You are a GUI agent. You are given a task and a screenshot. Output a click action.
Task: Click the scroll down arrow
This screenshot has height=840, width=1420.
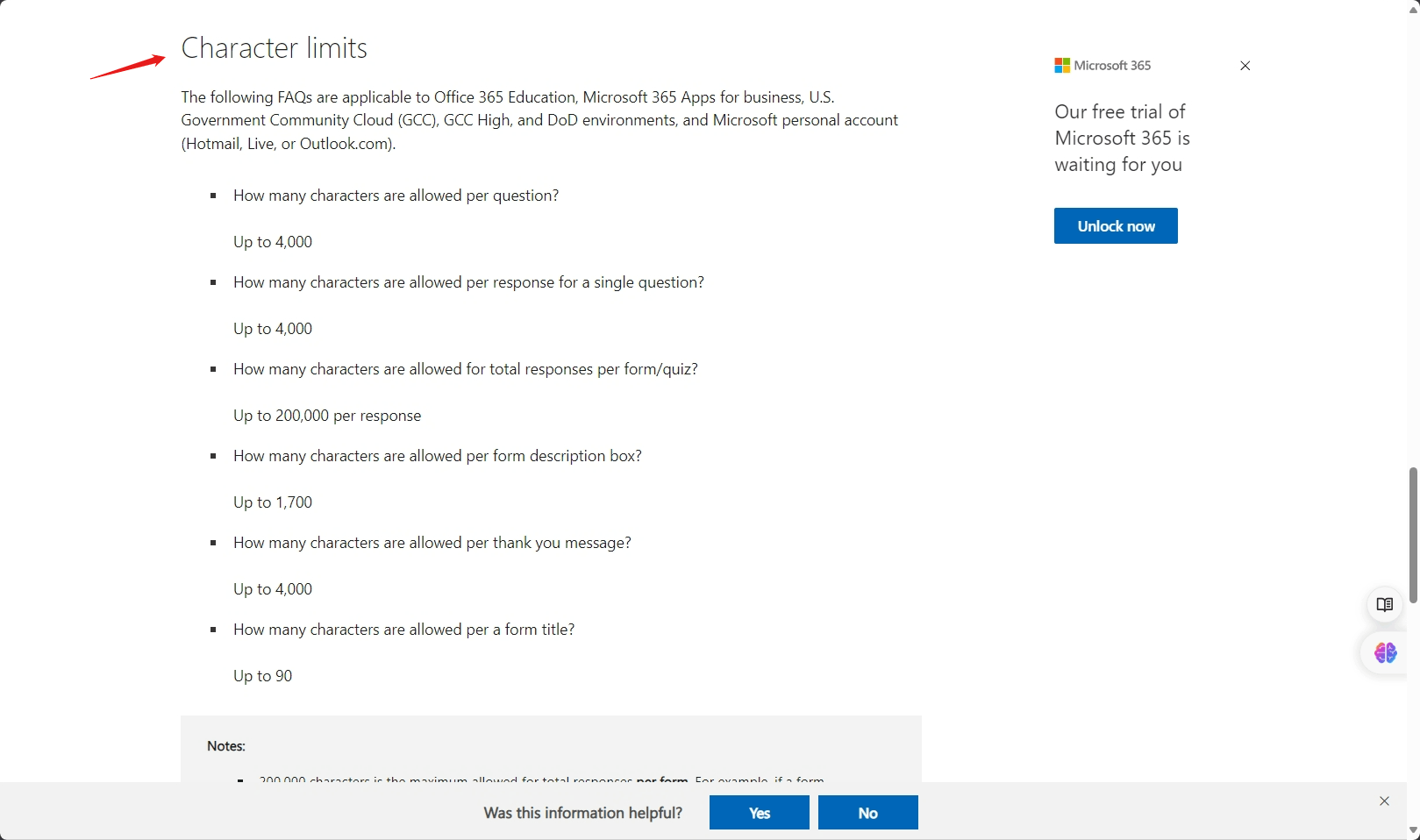point(1413,830)
